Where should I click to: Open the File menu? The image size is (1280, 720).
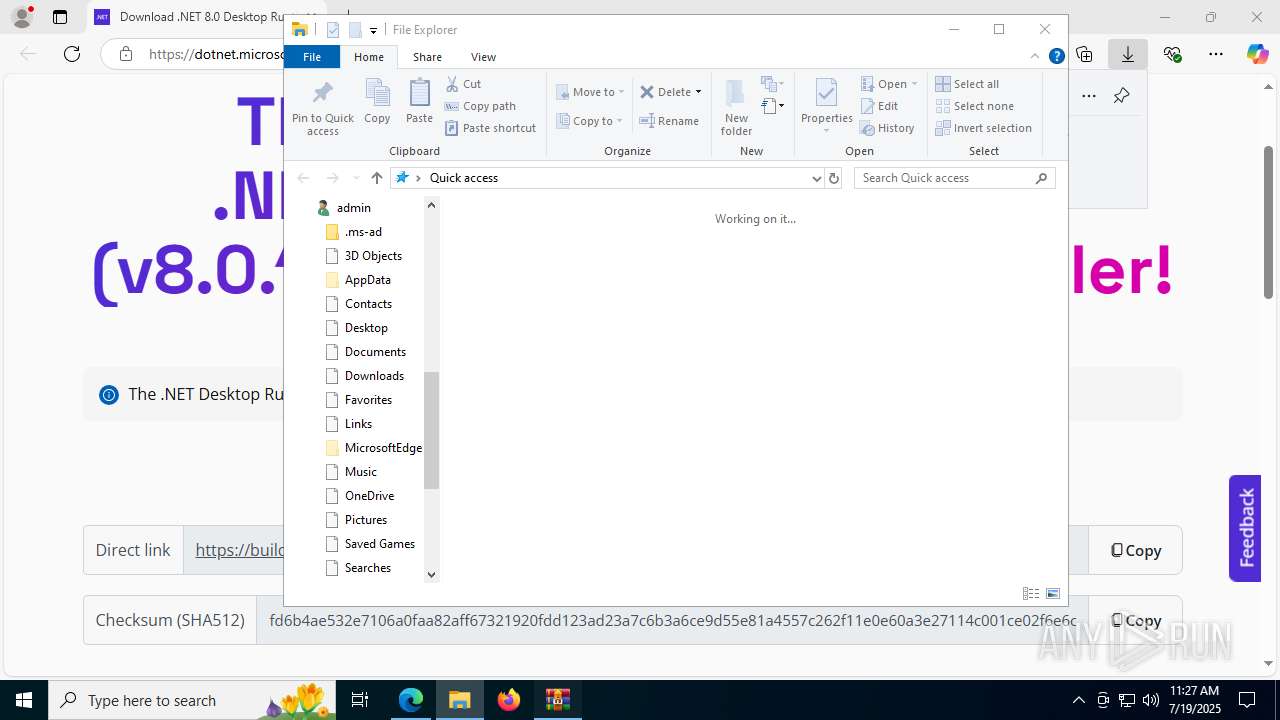click(312, 57)
